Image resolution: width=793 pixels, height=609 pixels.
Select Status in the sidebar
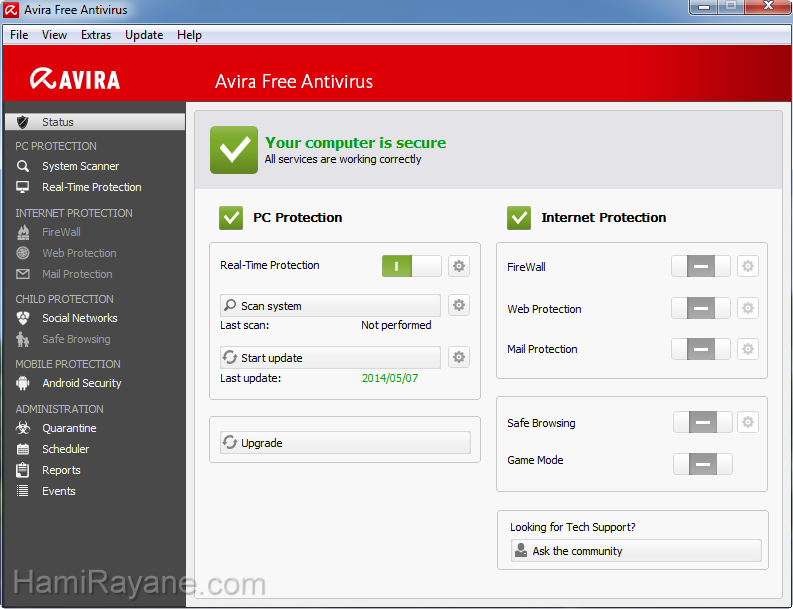95,122
